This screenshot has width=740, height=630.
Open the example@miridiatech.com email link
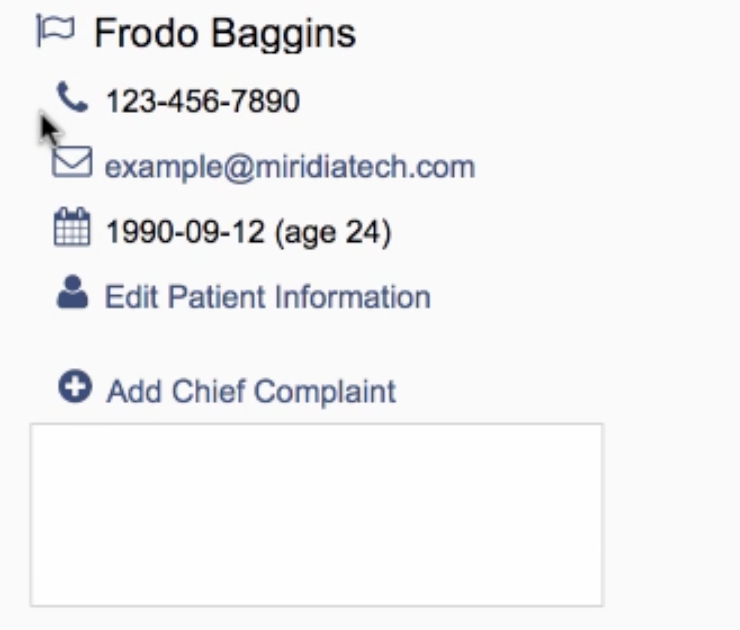(290, 167)
